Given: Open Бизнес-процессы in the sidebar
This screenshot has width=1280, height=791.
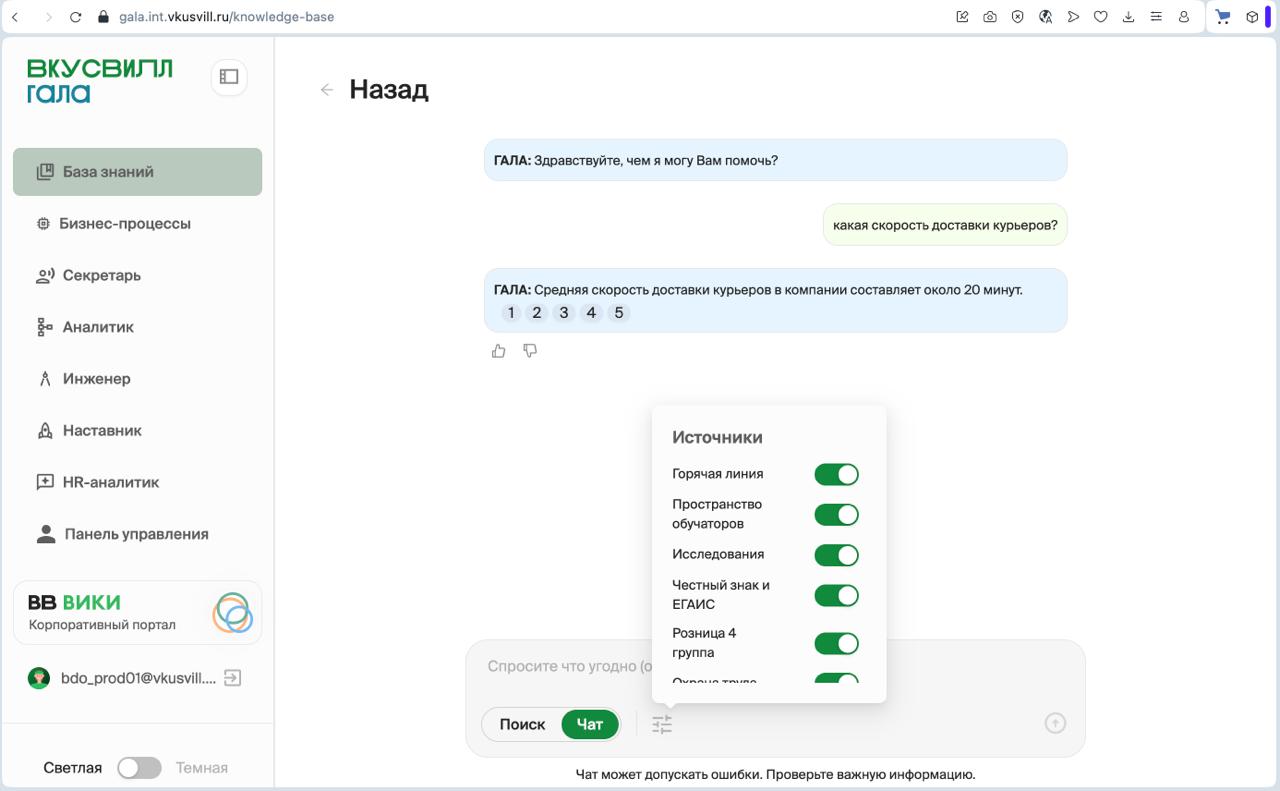Looking at the screenshot, I should tap(124, 224).
